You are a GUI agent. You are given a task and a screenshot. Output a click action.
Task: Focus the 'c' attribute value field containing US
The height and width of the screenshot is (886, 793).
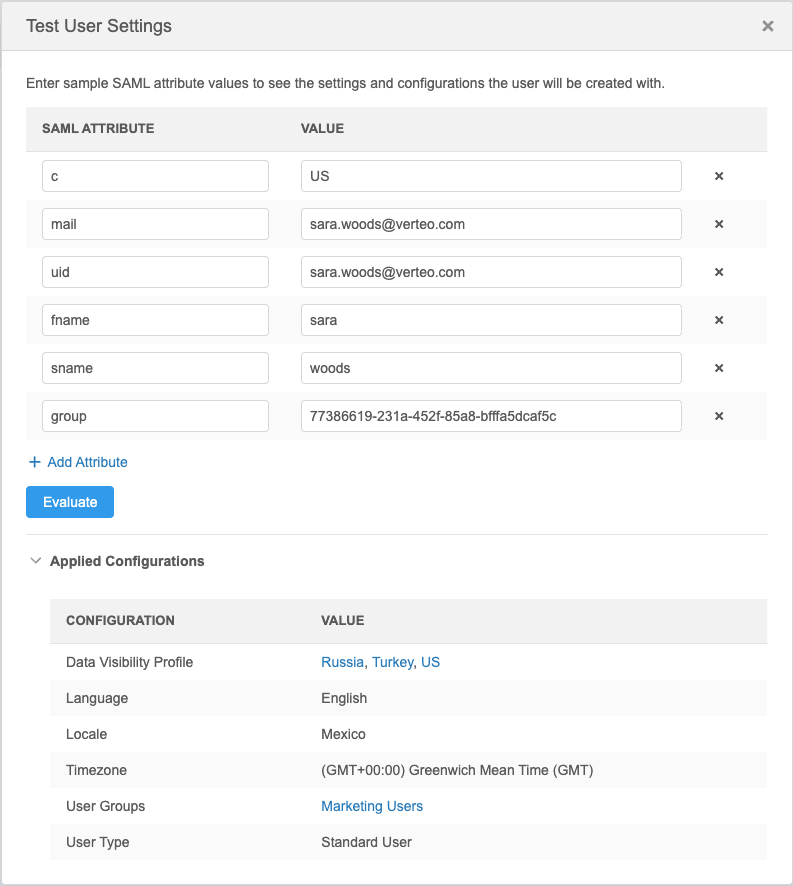coord(491,176)
